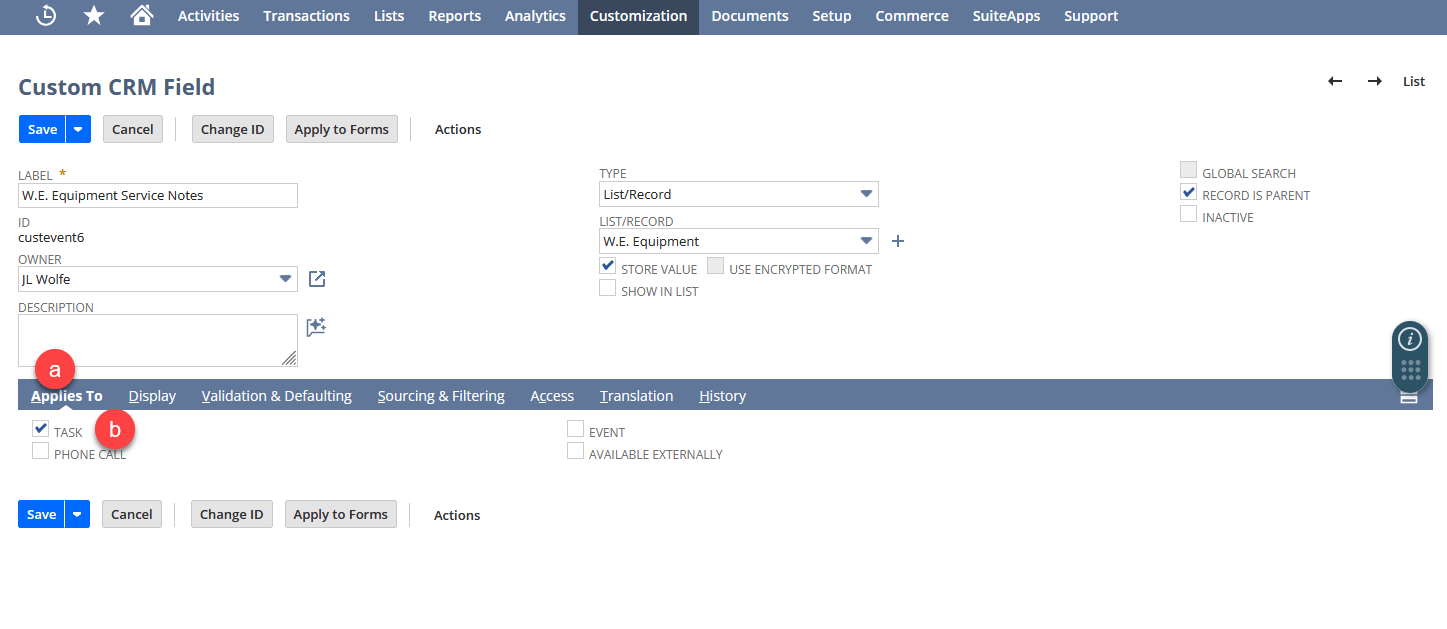Click the top Change ID button
Screen dimensions: 1447x629
pos(233,129)
